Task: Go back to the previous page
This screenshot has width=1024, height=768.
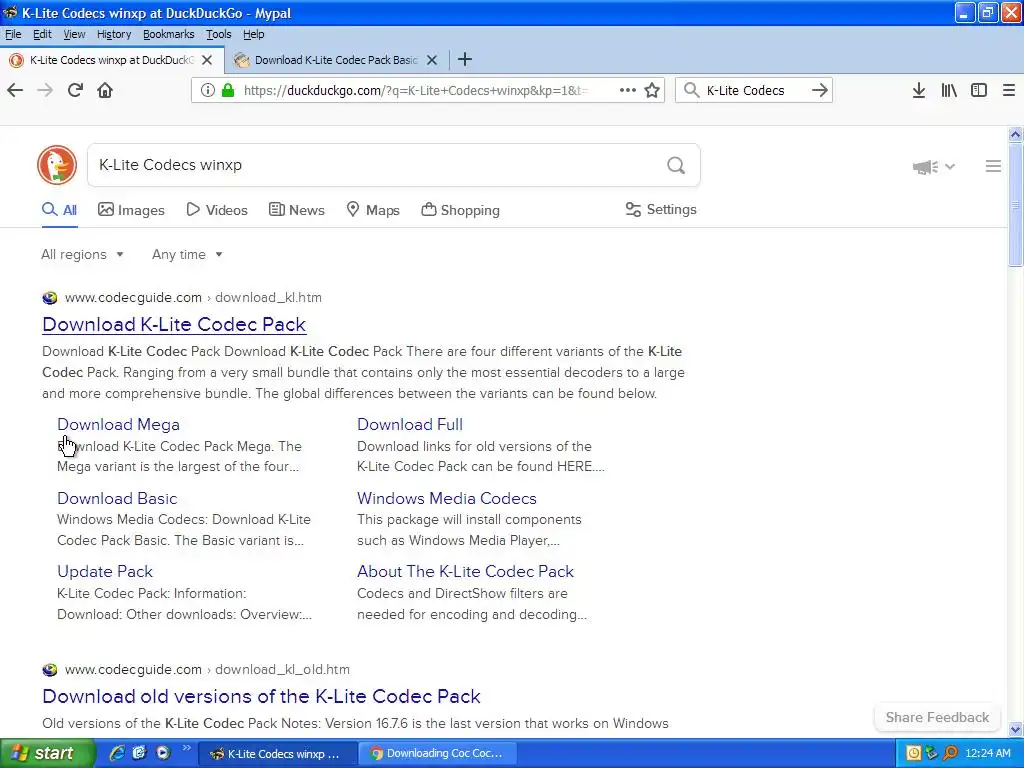Action: (15, 90)
